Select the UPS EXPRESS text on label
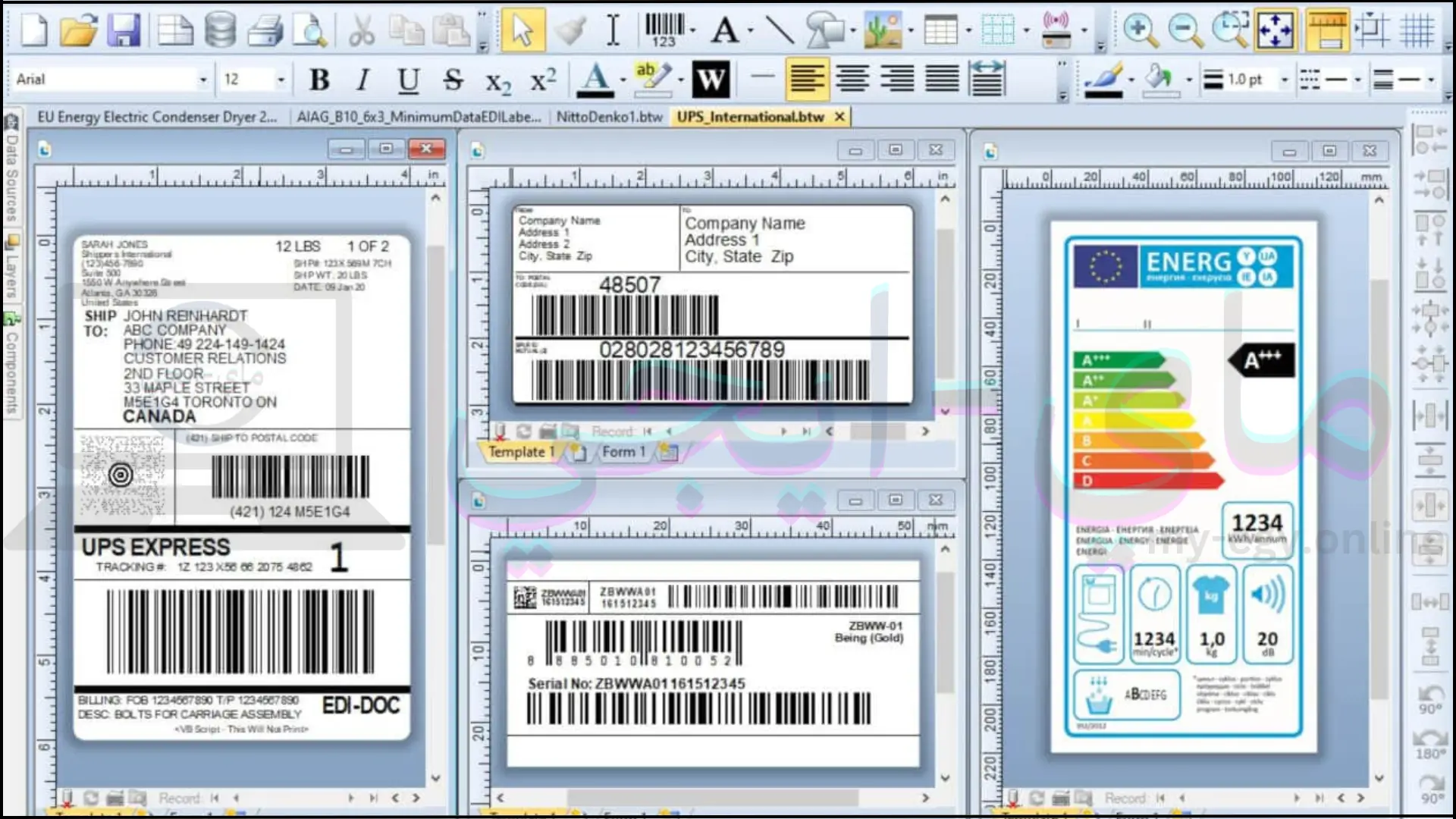Screen dimensions: 1456x819 [x=155, y=547]
